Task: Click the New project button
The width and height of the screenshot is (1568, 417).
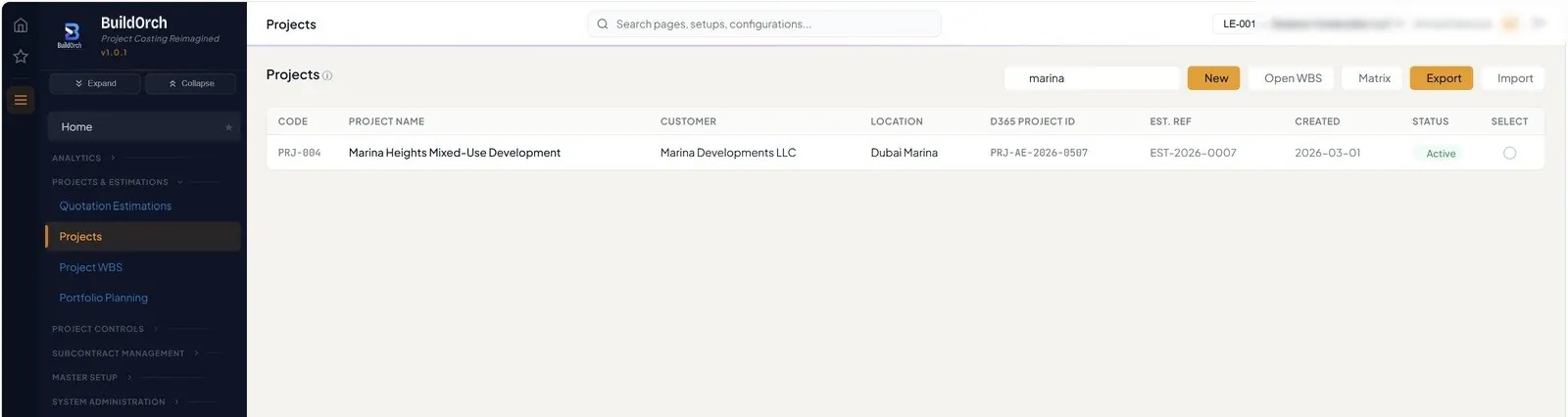Action: click(x=1215, y=78)
